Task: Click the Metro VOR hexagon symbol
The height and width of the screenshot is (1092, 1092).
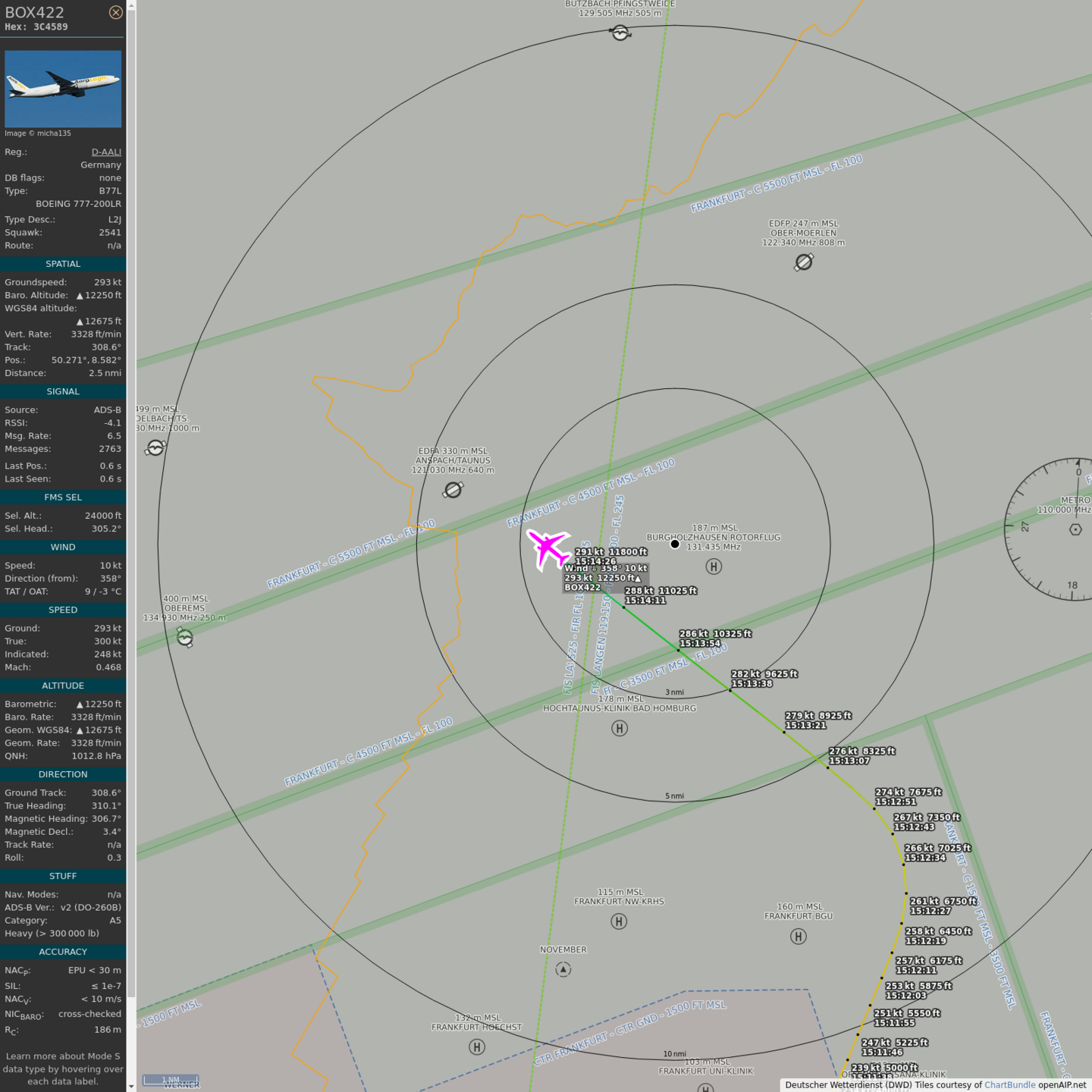Action: (1075, 529)
